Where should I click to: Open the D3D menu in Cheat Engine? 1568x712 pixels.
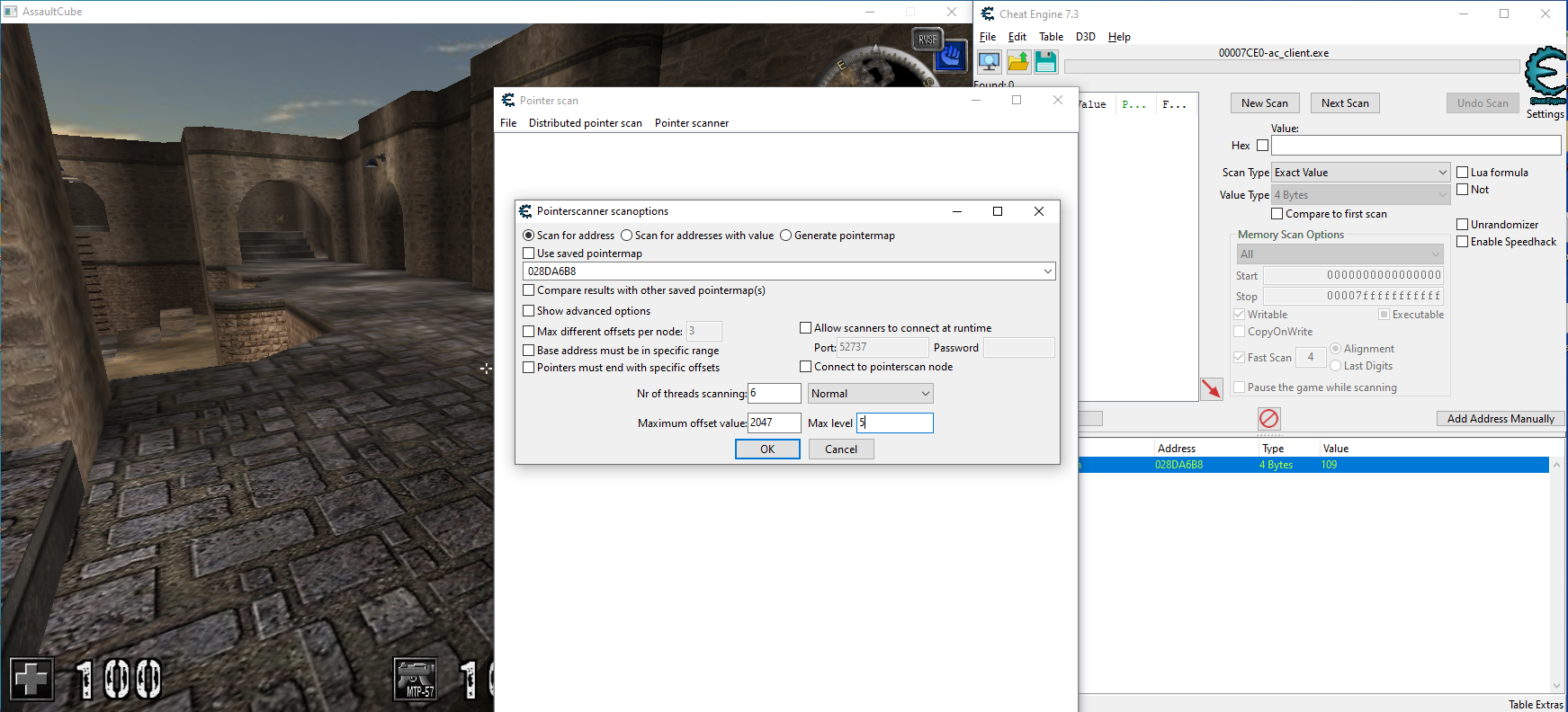(x=1086, y=37)
